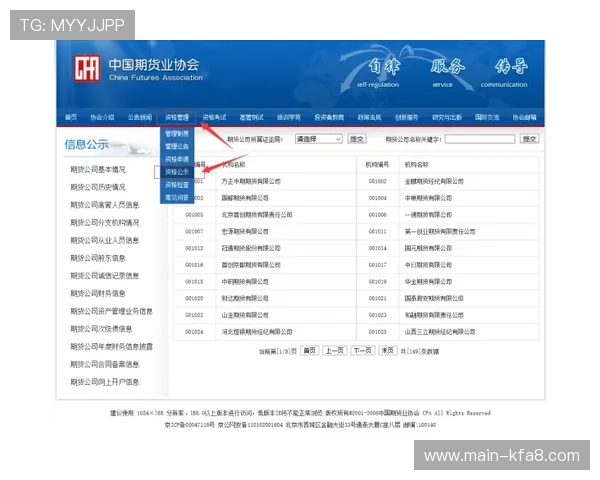The image size is (600, 480).
Task: Open 期货公司高管人员信息 in the sidebar
Action: coord(105,205)
